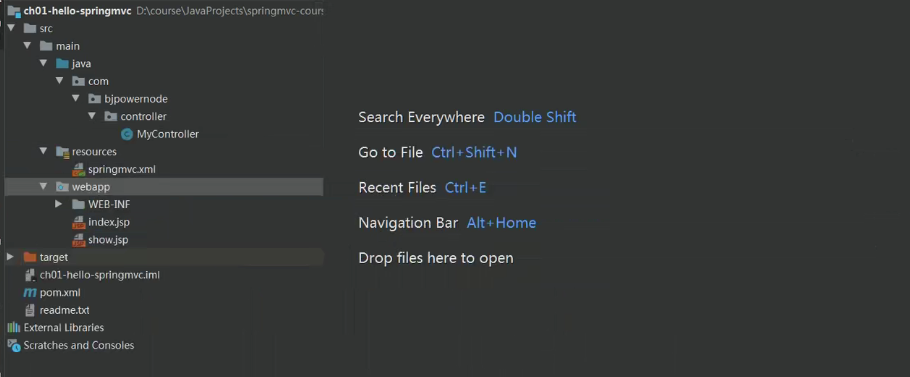Click the Scratches and Consoles icon
Viewport: 910px width, 377px height.
[x=13, y=345]
